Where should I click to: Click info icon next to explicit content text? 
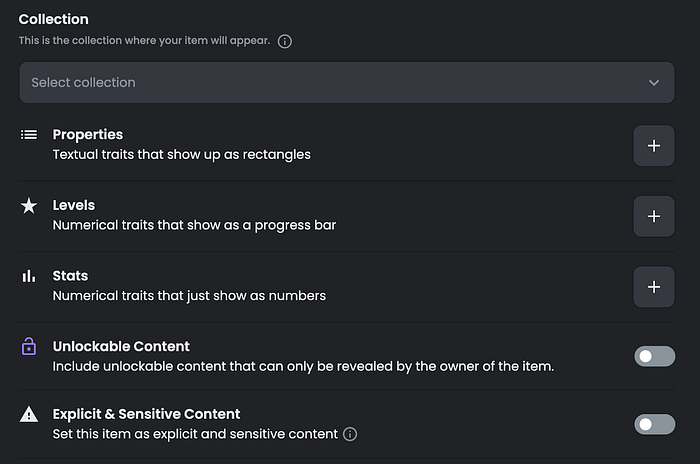pos(350,434)
